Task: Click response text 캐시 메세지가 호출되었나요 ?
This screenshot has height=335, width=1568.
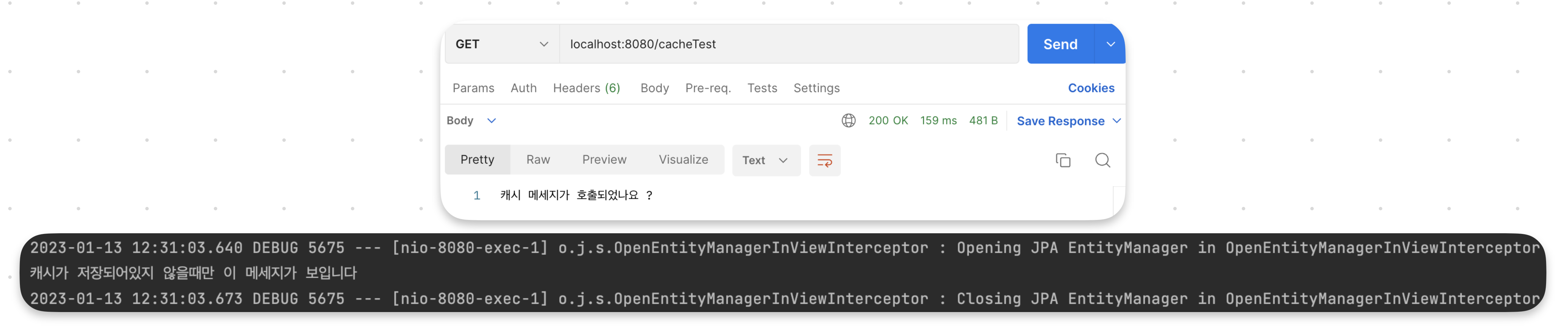Action: 576,195
